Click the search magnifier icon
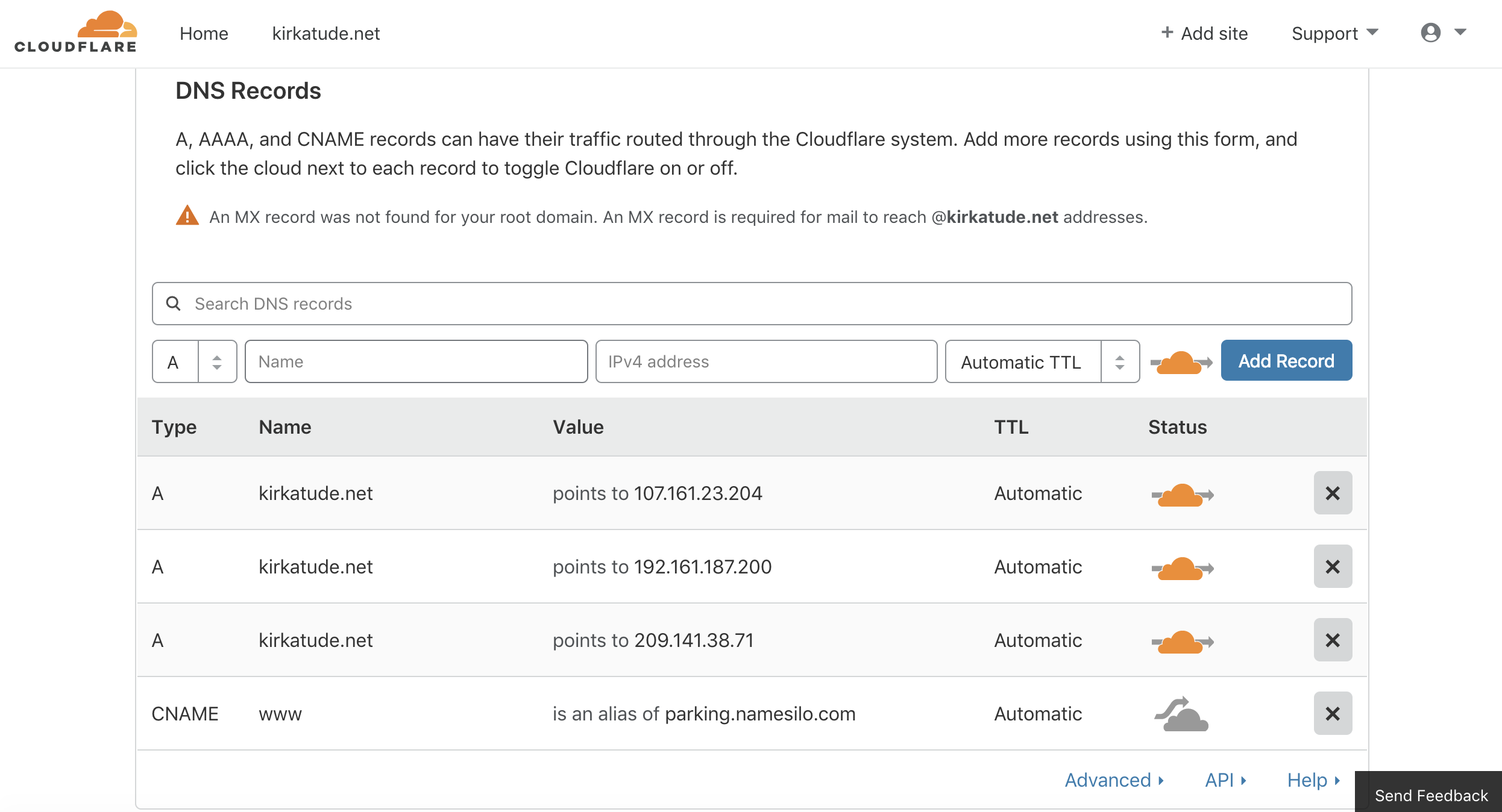 click(174, 304)
